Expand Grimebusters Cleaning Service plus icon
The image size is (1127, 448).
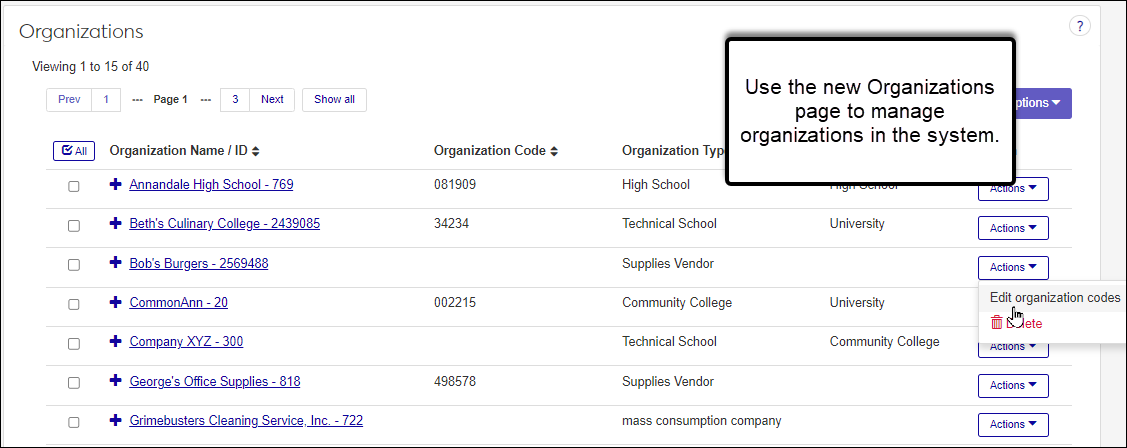coord(116,420)
